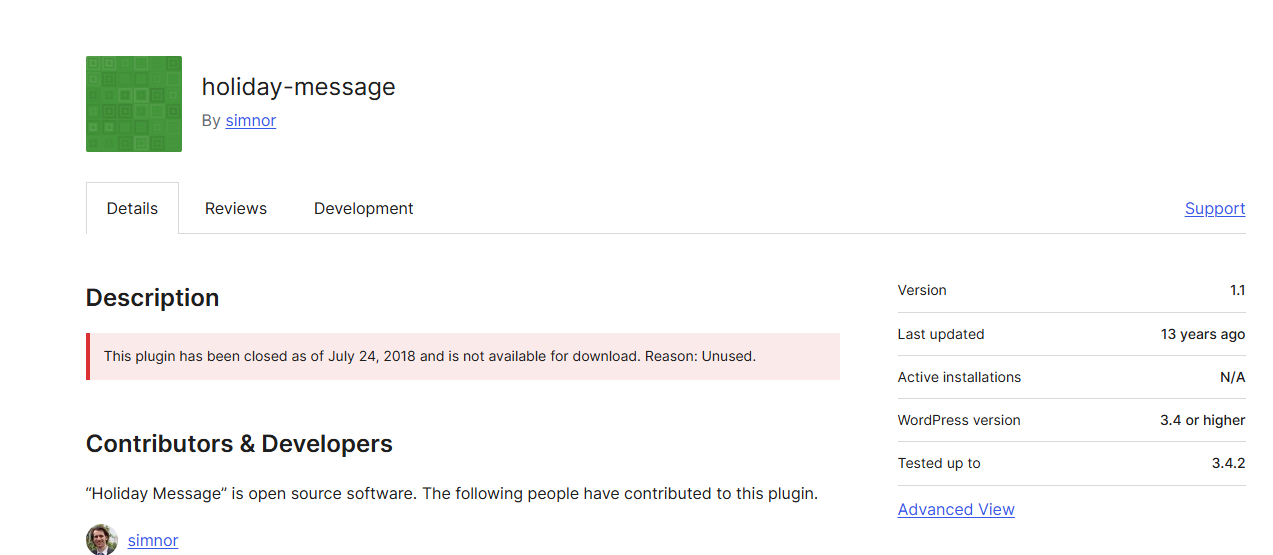The image size is (1273, 555).
Task: Open the Details tab
Action: [132, 209]
